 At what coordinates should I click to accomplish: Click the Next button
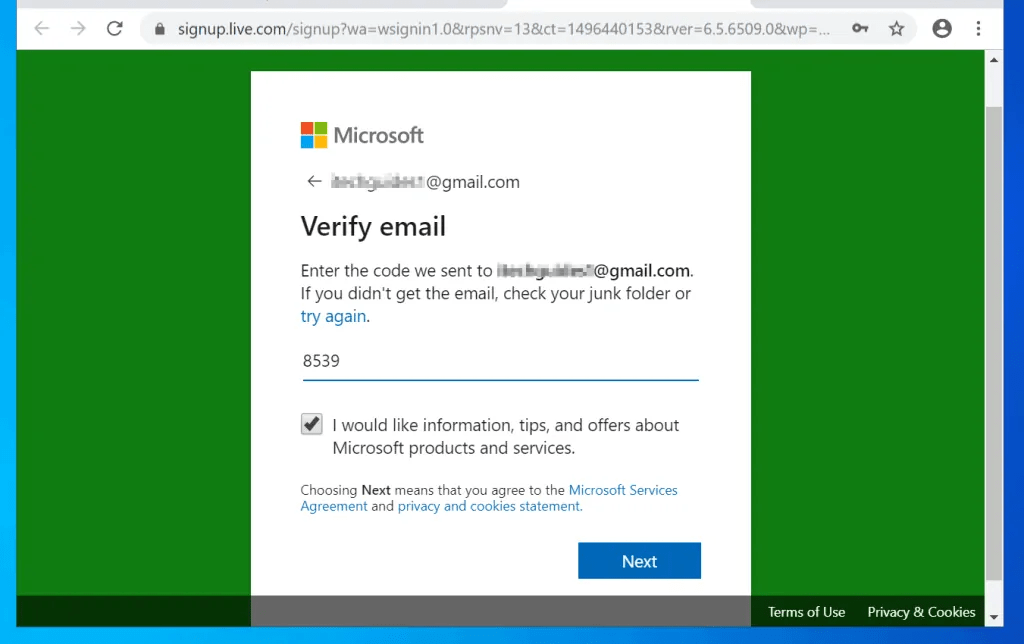[x=639, y=561]
